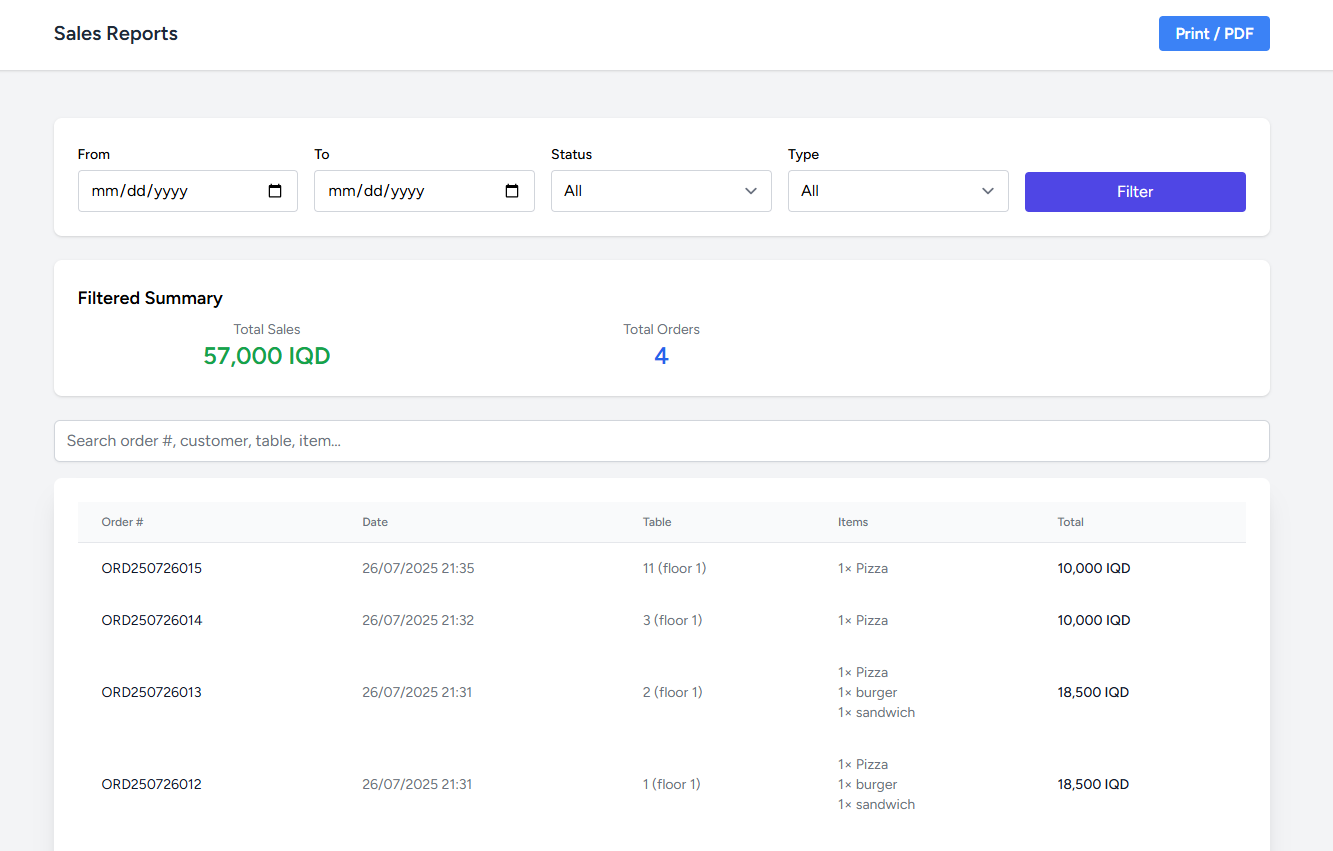Open the calendar picker for the From date
The height and width of the screenshot is (851, 1333).
pyautogui.click(x=275, y=191)
